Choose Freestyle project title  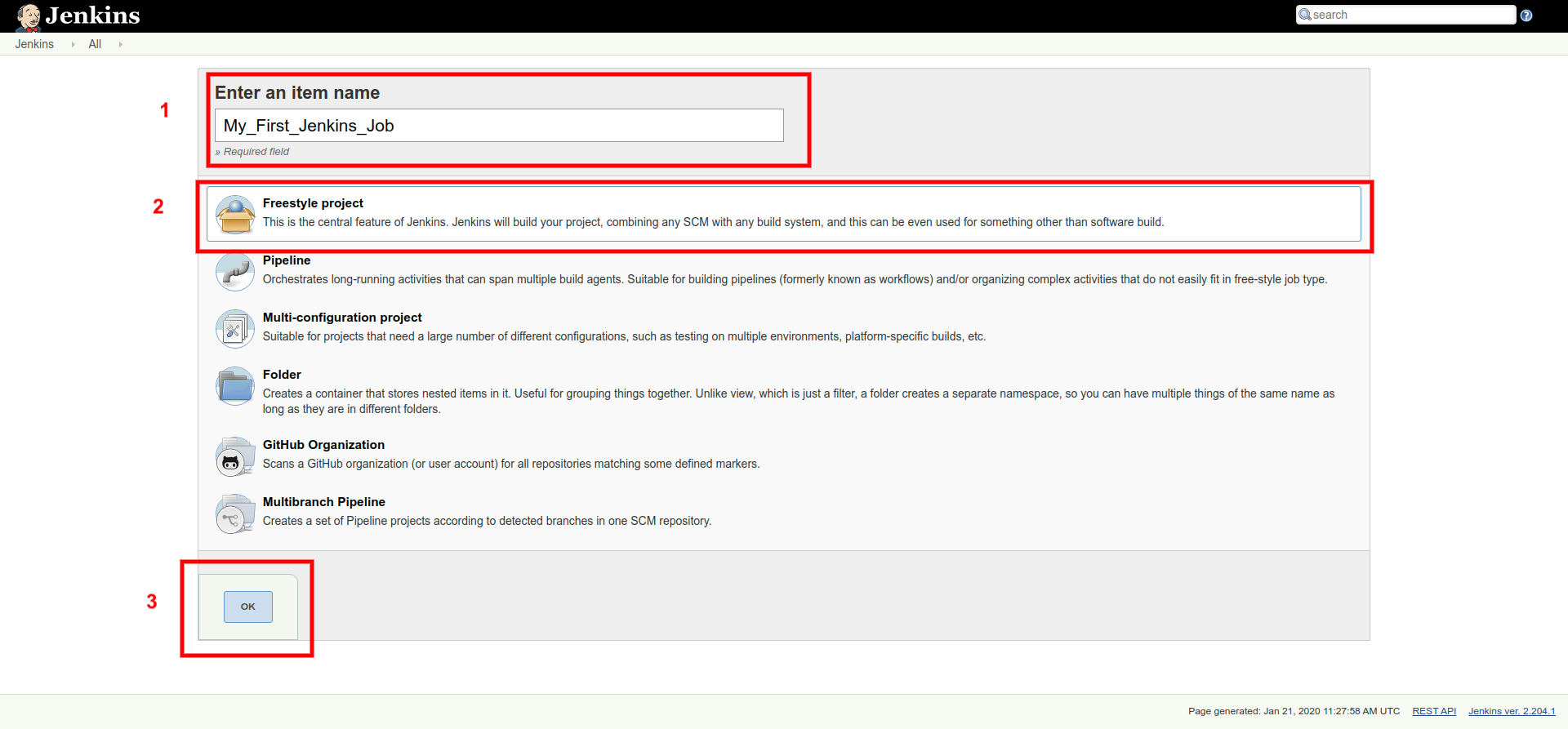pyautogui.click(x=313, y=203)
